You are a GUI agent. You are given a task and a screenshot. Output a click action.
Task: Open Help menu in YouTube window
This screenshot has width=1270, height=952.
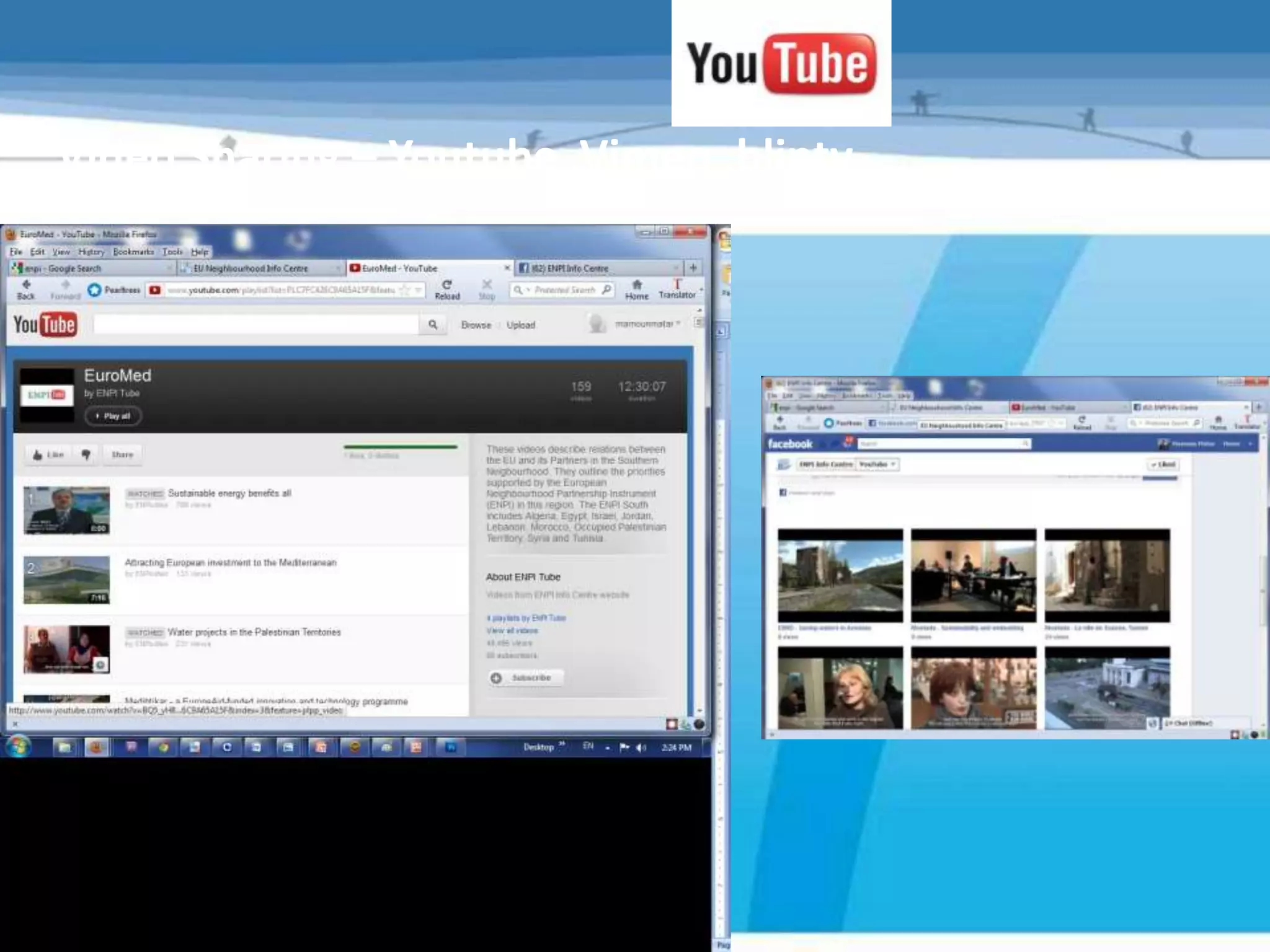[200, 252]
